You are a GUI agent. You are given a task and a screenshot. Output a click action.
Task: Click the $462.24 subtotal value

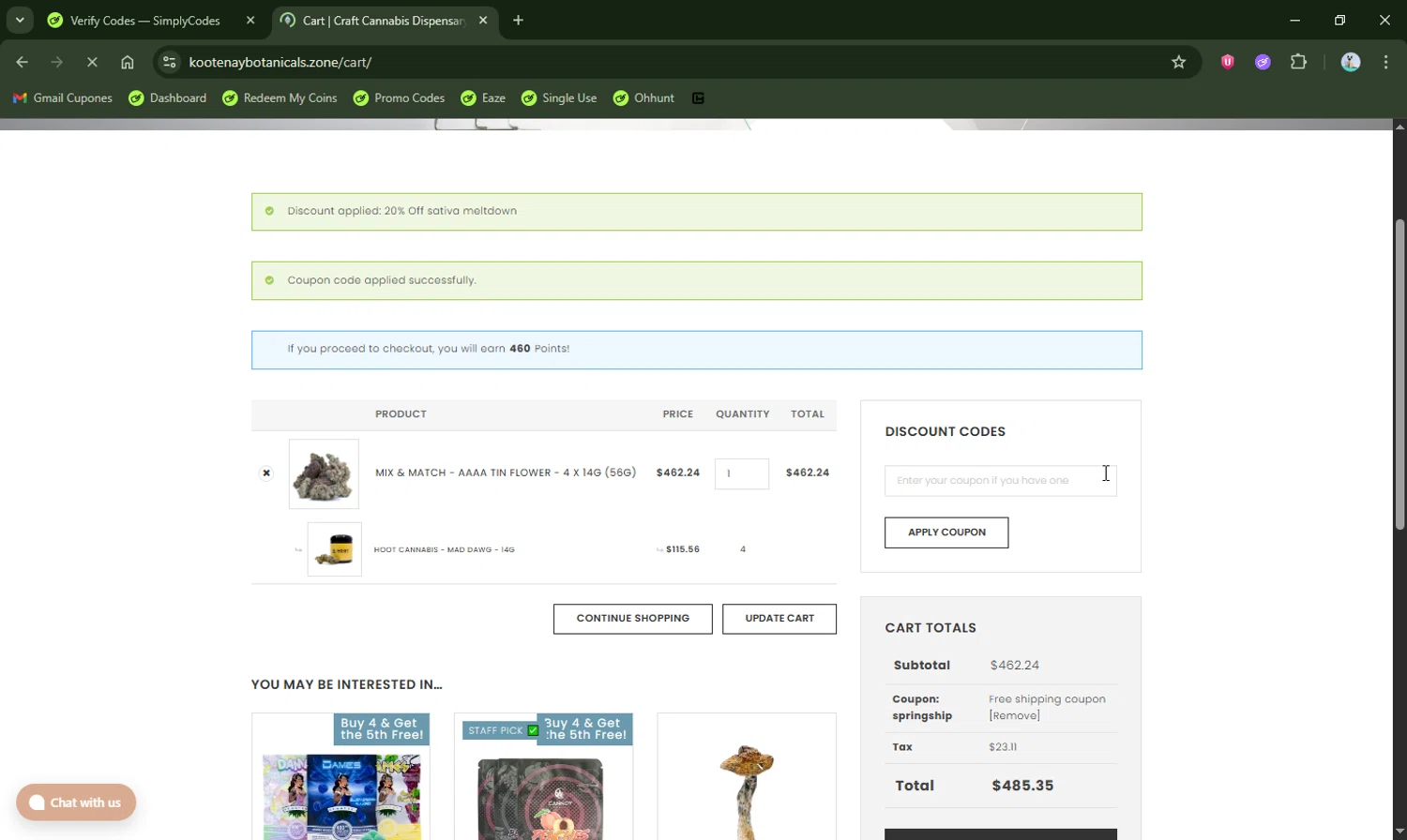click(1015, 665)
